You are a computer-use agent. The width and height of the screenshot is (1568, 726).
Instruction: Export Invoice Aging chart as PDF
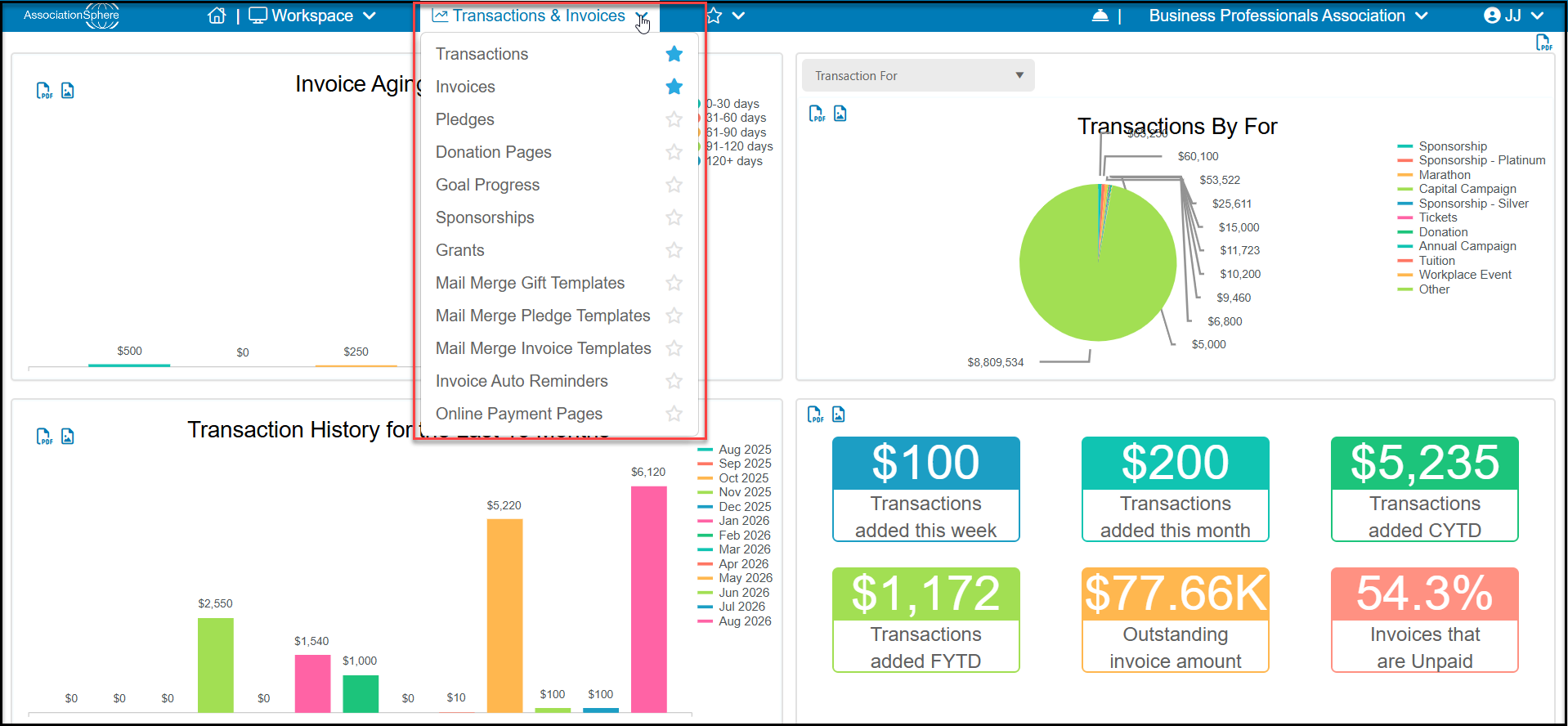(x=44, y=91)
